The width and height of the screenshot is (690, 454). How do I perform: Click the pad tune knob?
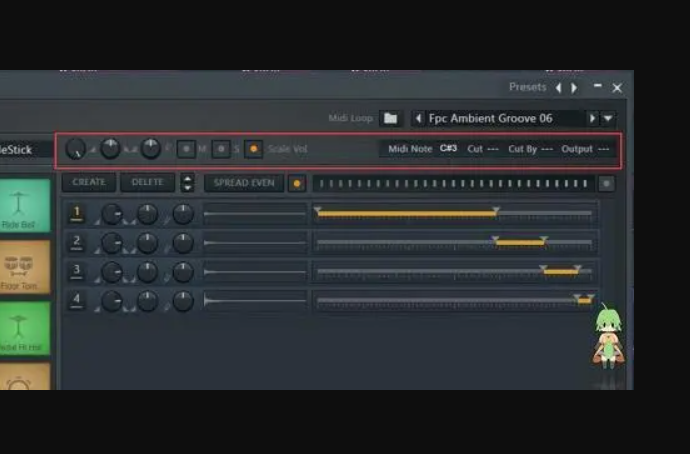(x=150, y=148)
